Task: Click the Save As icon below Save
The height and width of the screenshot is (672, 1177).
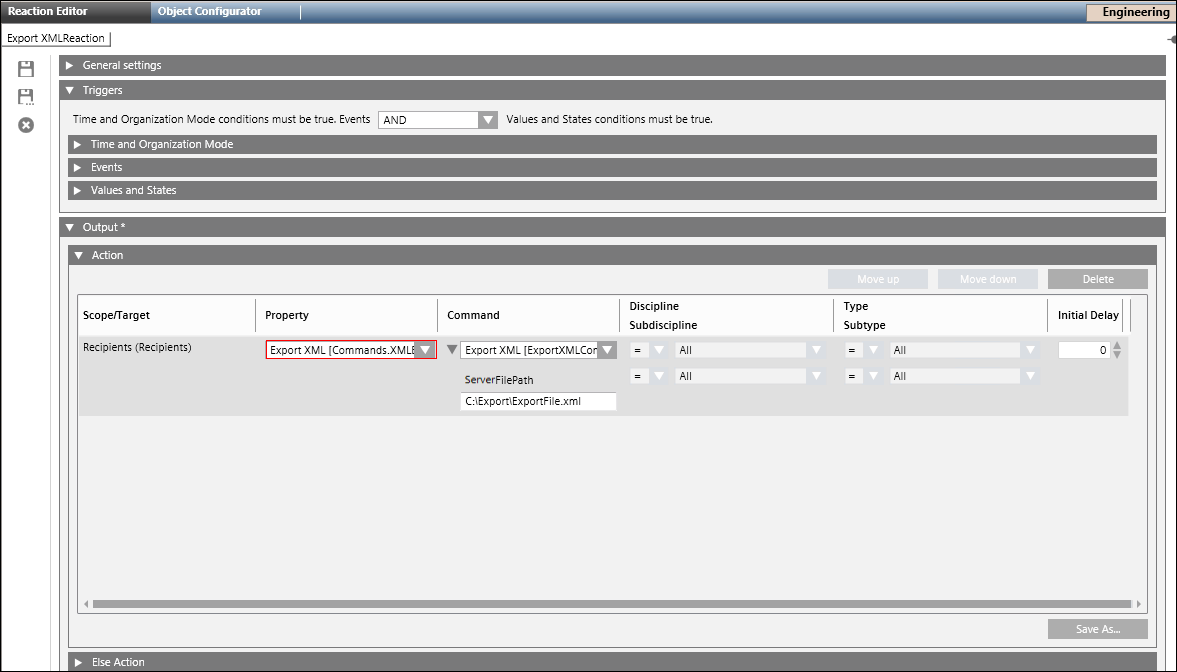Action: [26, 97]
